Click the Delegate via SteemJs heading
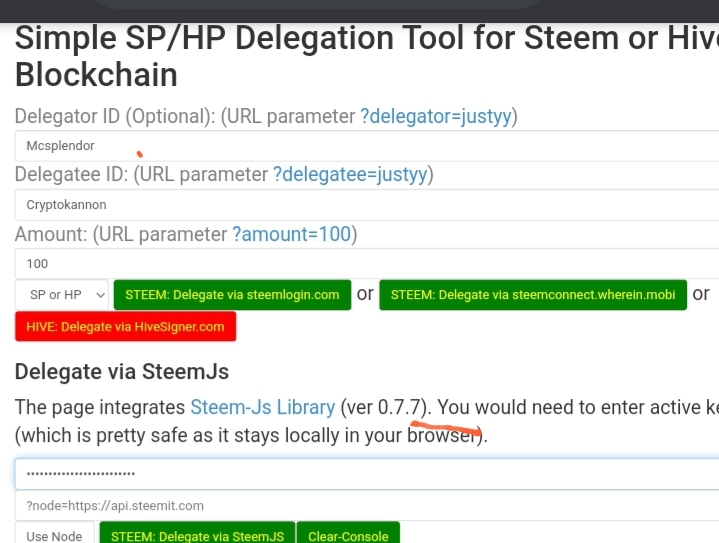This screenshot has width=719, height=543. (x=122, y=371)
